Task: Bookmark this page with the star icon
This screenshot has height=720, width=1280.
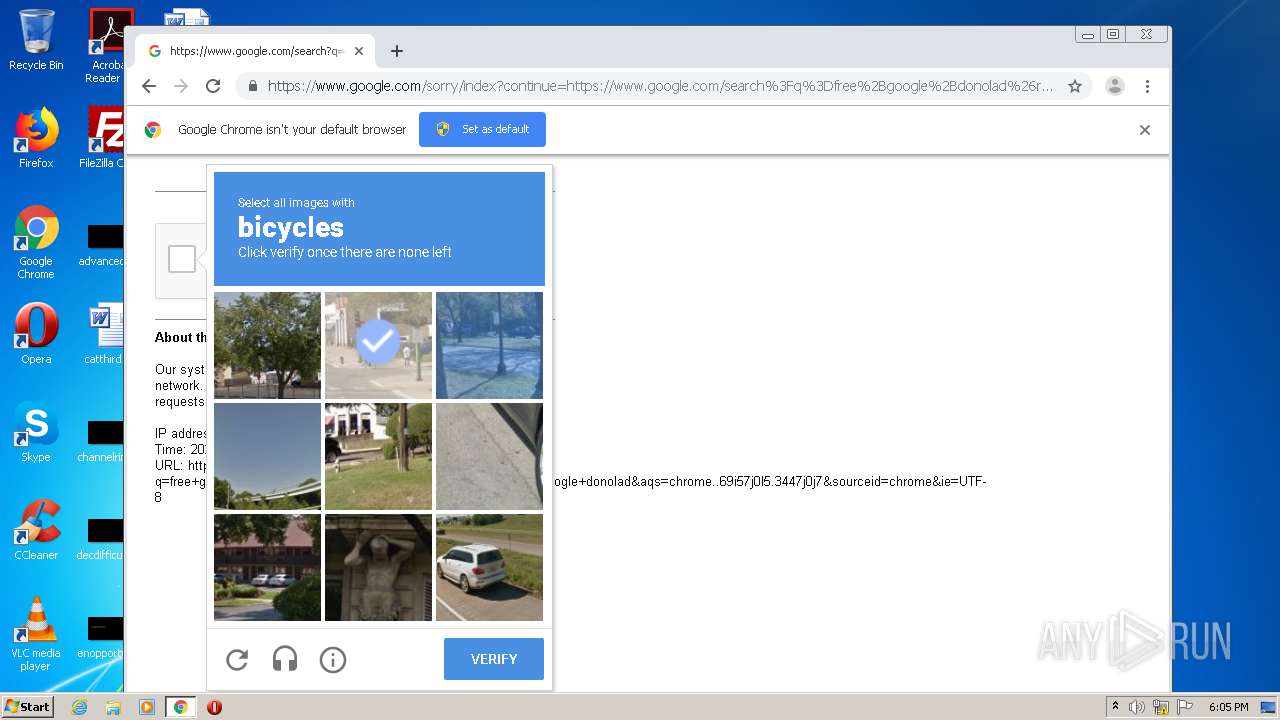Action: click(1075, 86)
